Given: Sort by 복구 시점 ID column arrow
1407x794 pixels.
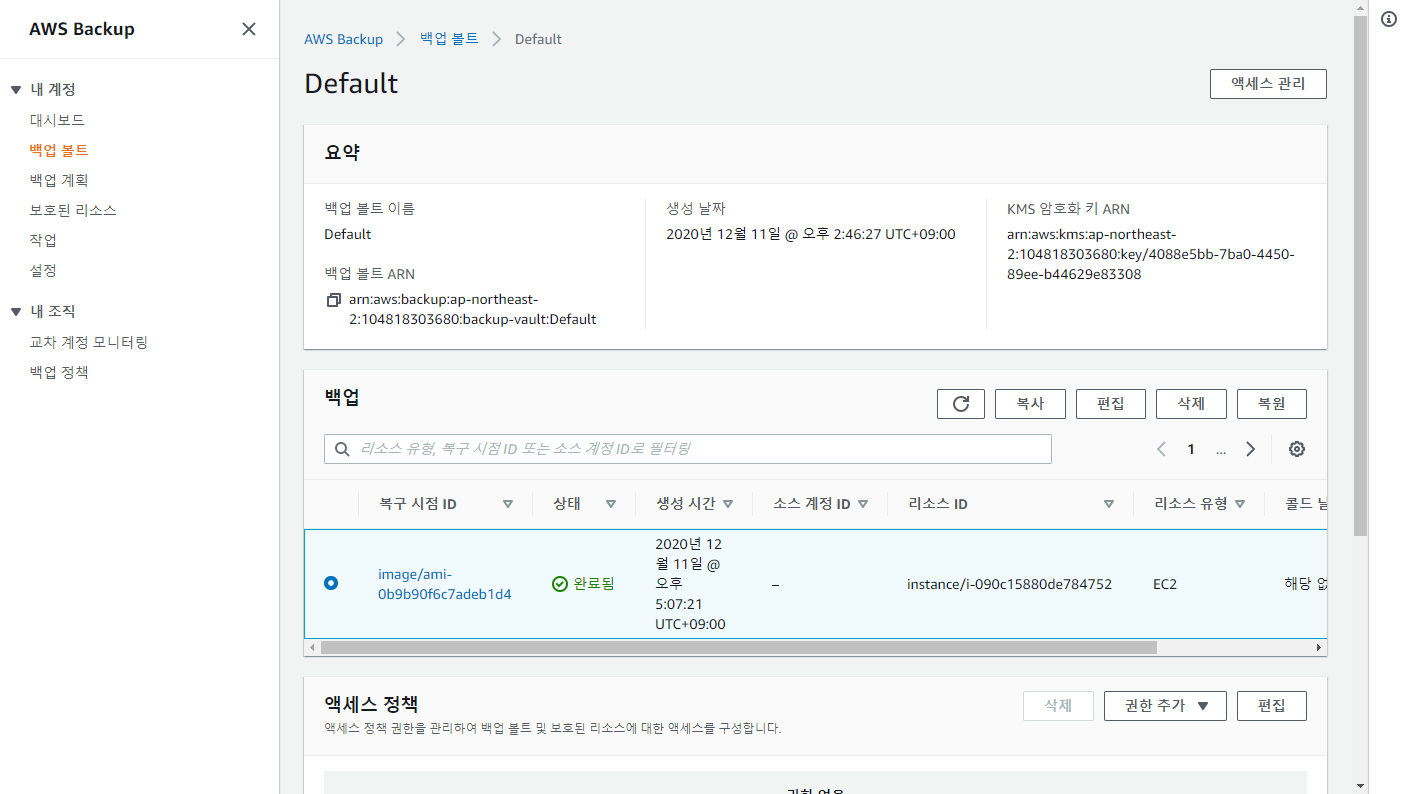Looking at the screenshot, I should pyautogui.click(x=508, y=504).
